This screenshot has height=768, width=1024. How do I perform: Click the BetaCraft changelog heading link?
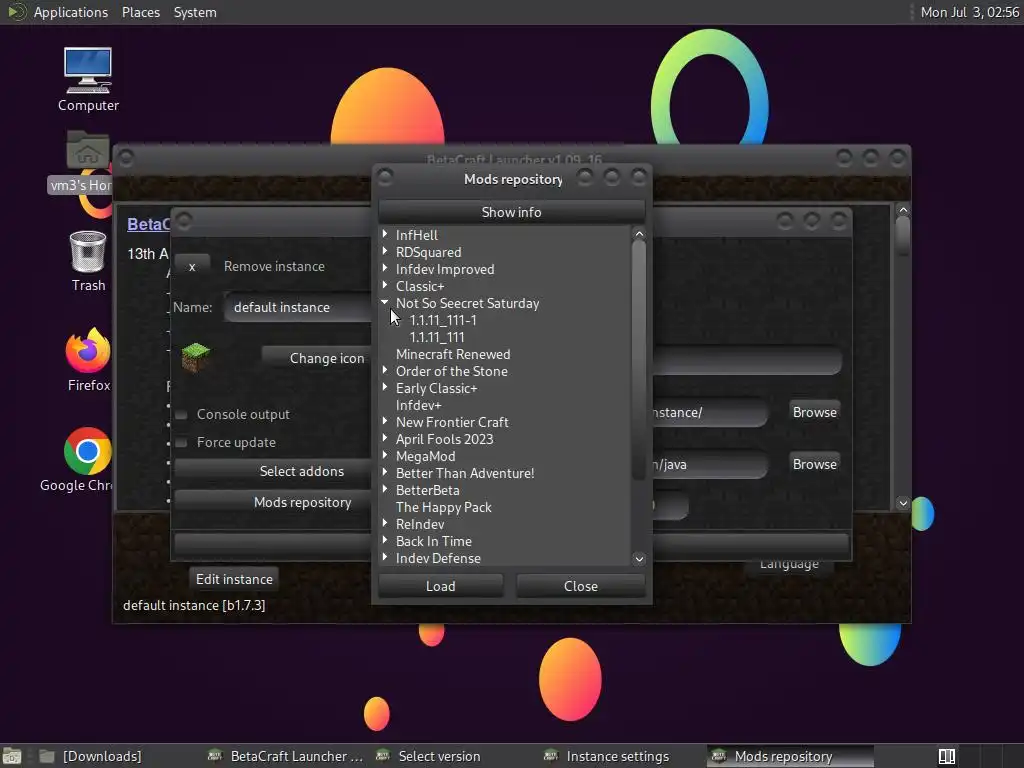[148, 224]
